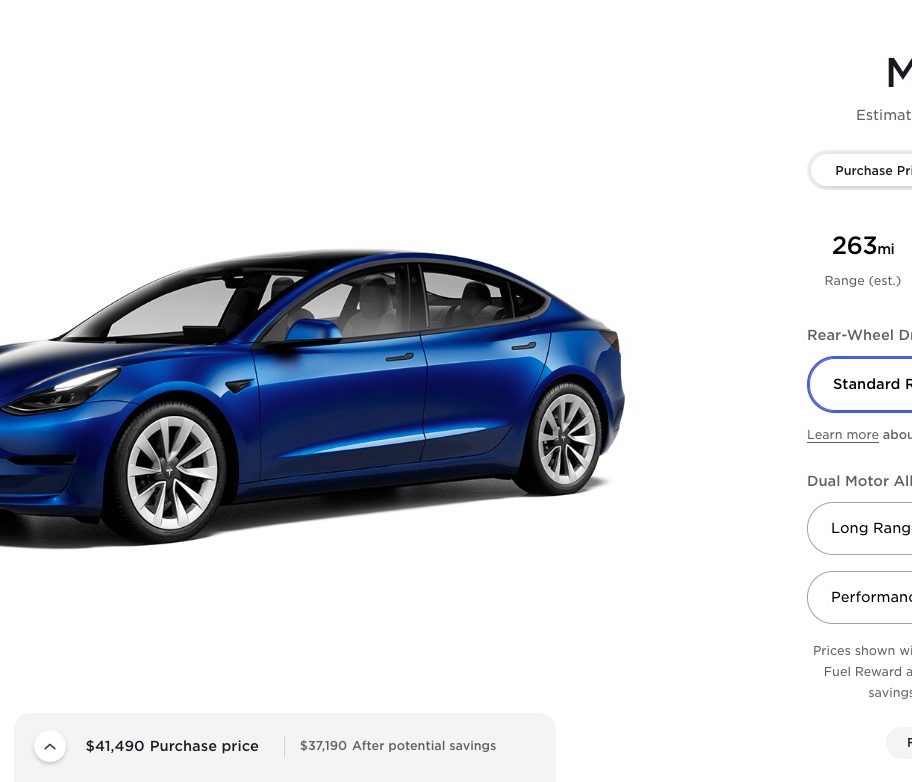Click the front door handle
Screen dimensions: 912x782
tap(400, 357)
